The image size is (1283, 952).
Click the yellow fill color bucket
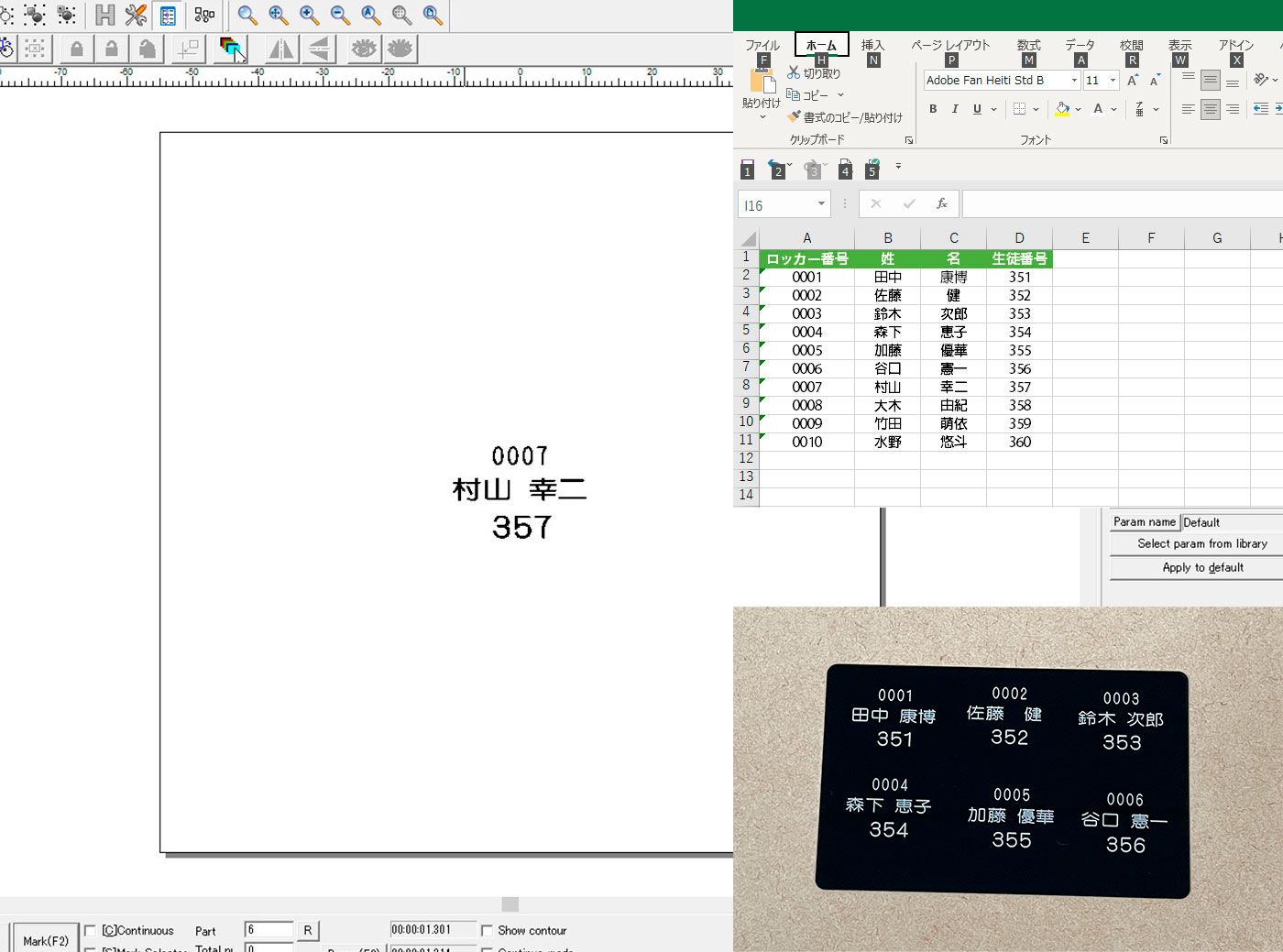[x=1062, y=109]
